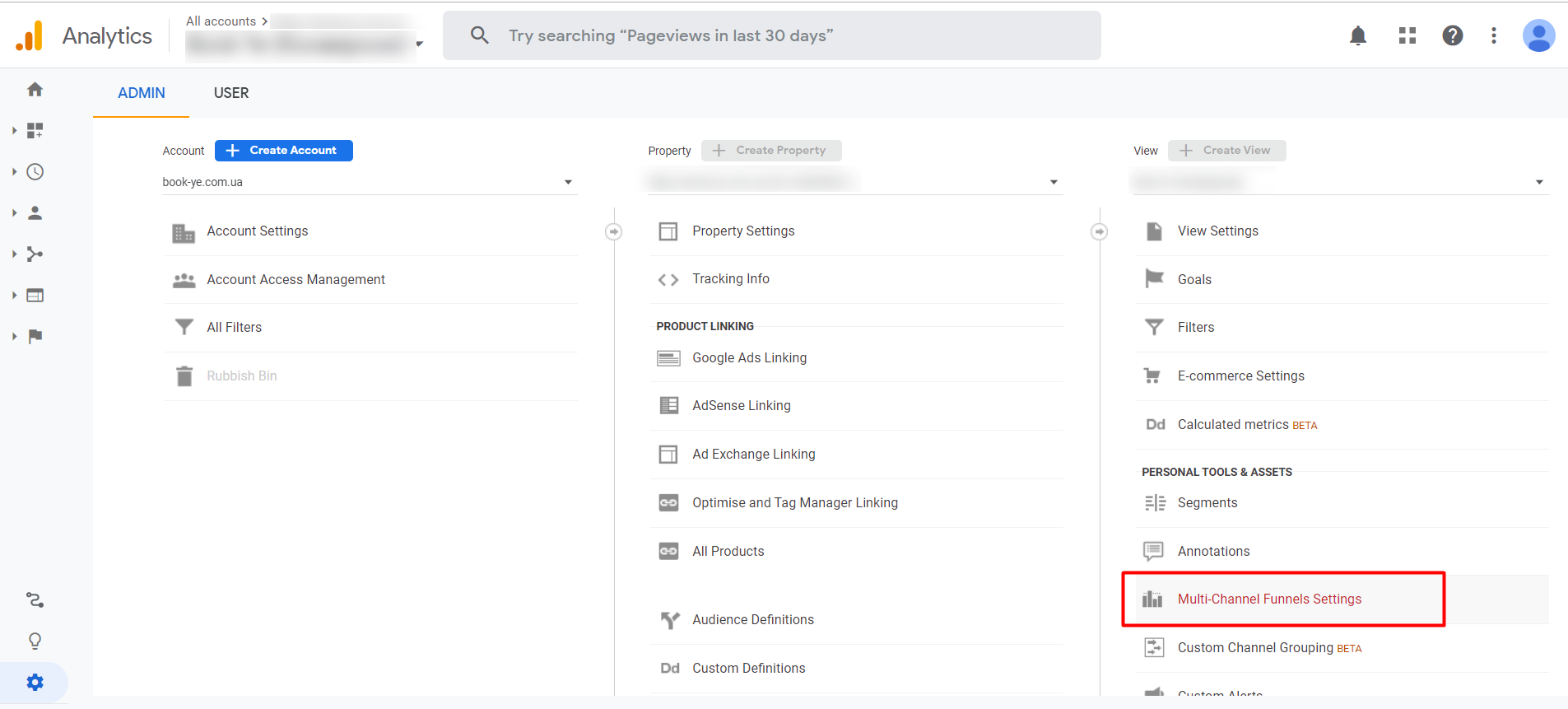Click the Admin gear icon in sidebar

coord(35,683)
